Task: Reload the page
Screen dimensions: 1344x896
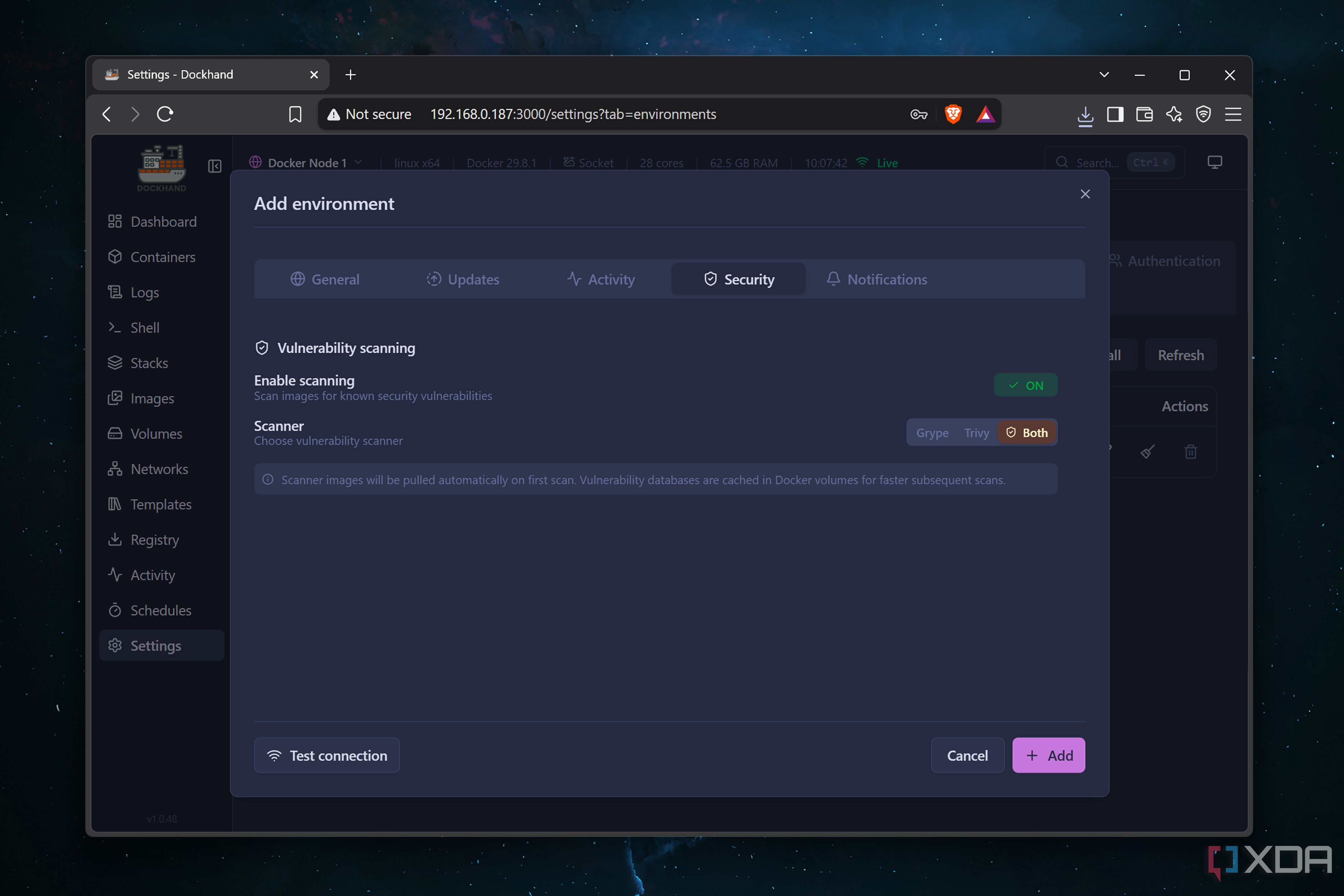Action: pyautogui.click(x=165, y=114)
